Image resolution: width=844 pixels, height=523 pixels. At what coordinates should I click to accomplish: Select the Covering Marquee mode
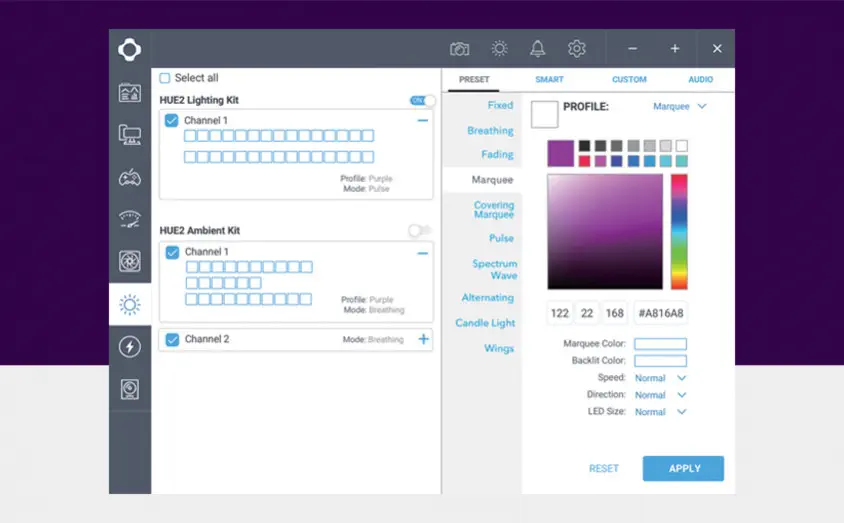[x=494, y=209]
